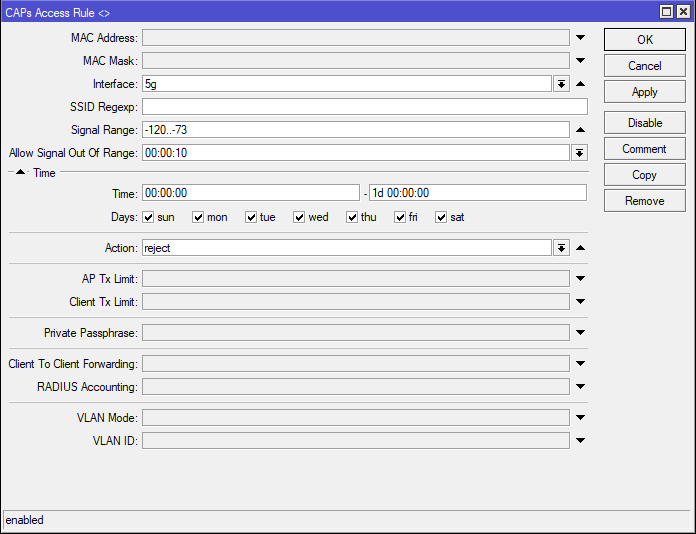Expand the VLAN Mode field
The image size is (696, 534).
(580, 418)
